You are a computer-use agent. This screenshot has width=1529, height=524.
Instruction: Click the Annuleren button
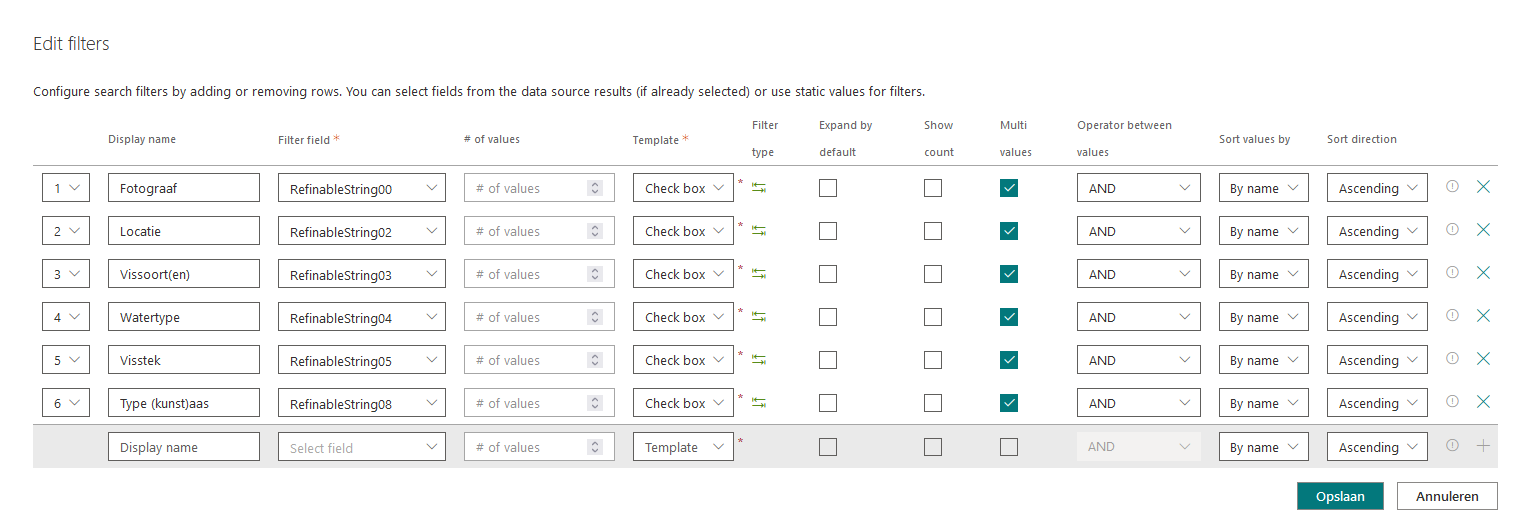pos(1447,496)
